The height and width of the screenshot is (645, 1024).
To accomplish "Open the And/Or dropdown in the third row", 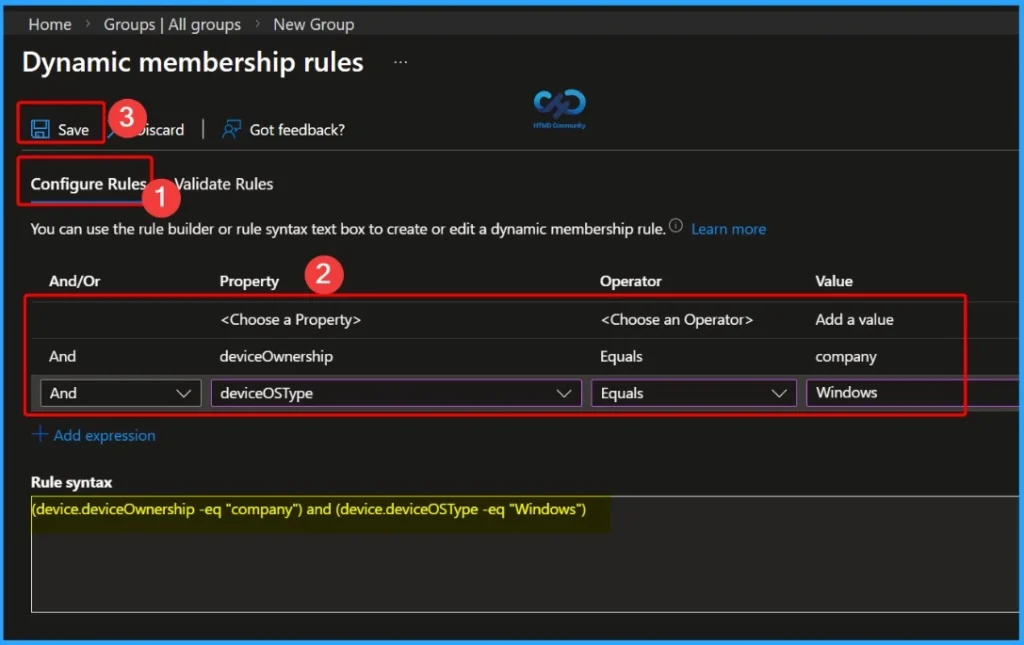I will point(120,392).
